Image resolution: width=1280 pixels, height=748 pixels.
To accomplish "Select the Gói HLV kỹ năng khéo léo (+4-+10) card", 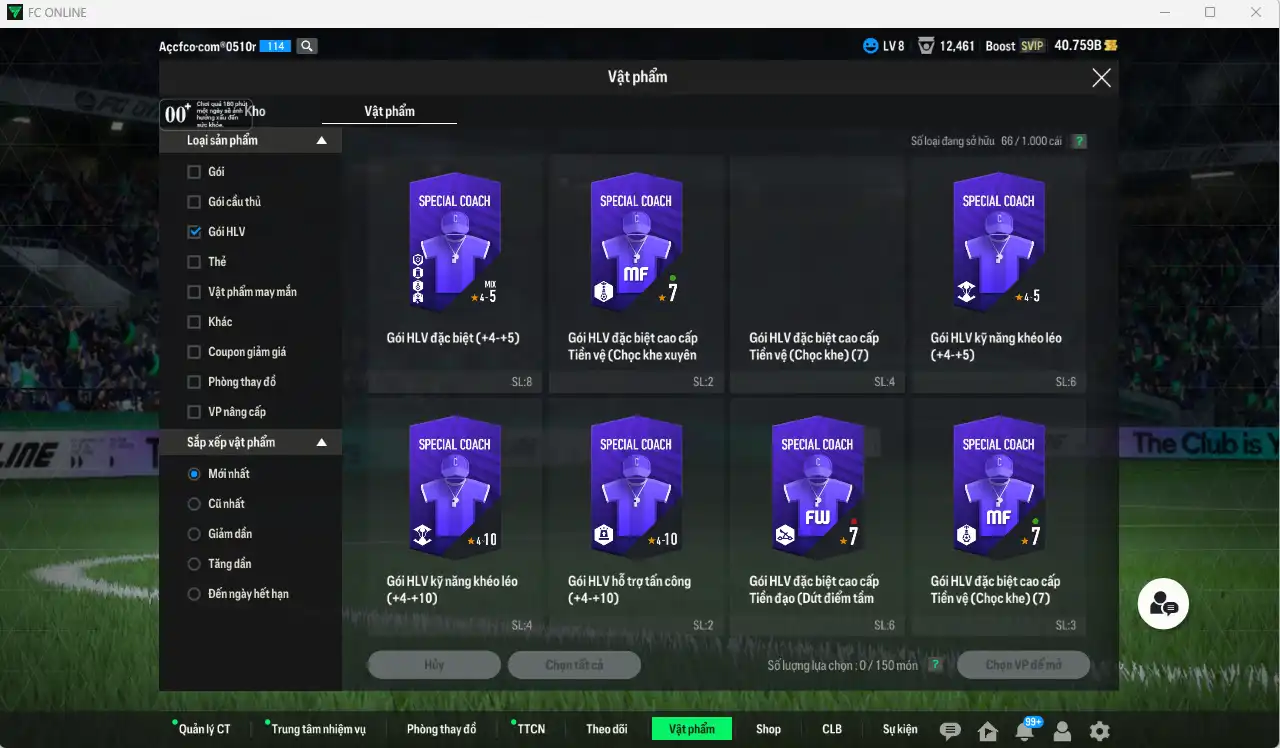I will click(454, 516).
